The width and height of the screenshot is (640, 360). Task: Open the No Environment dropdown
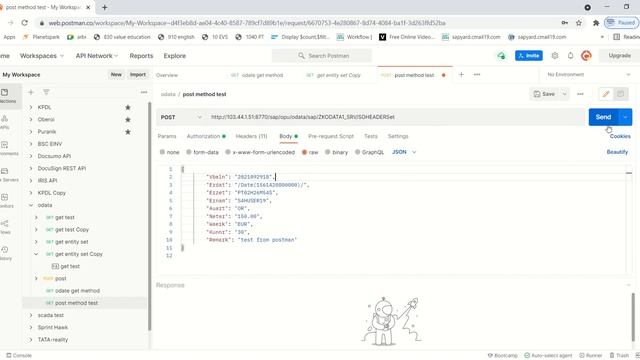tap(588, 75)
